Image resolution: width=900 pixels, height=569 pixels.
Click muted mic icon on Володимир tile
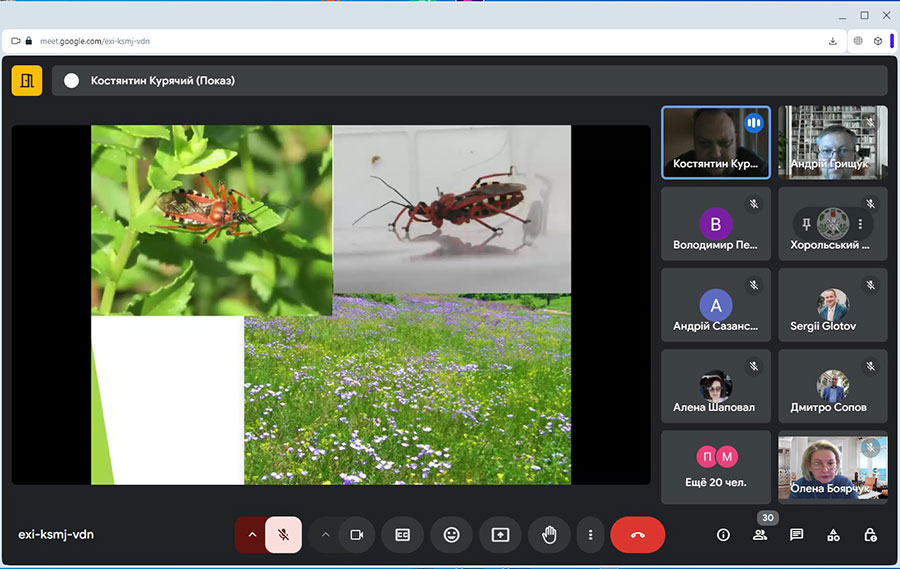(x=754, y=204)
